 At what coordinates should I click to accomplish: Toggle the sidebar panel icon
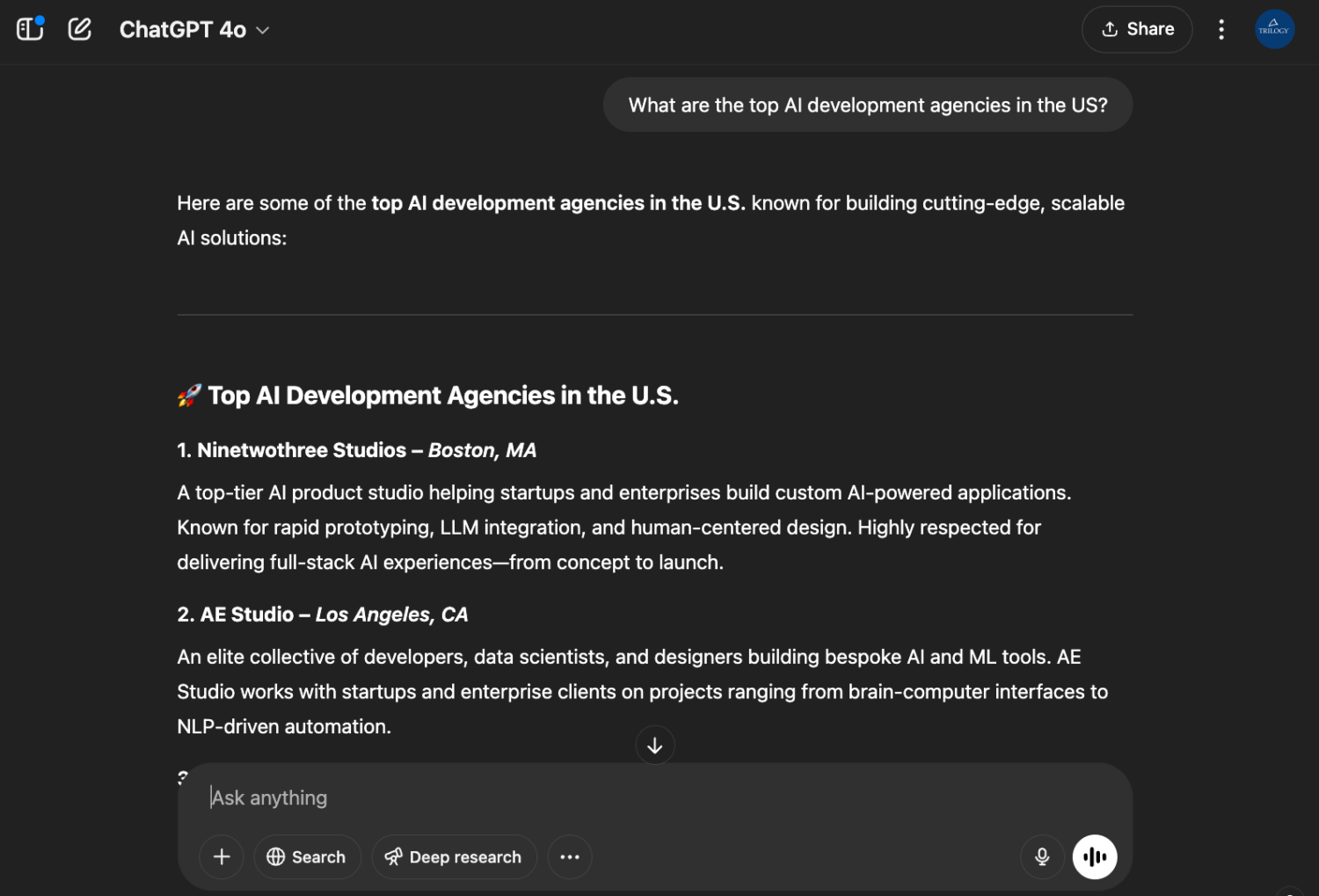(30, 29)
